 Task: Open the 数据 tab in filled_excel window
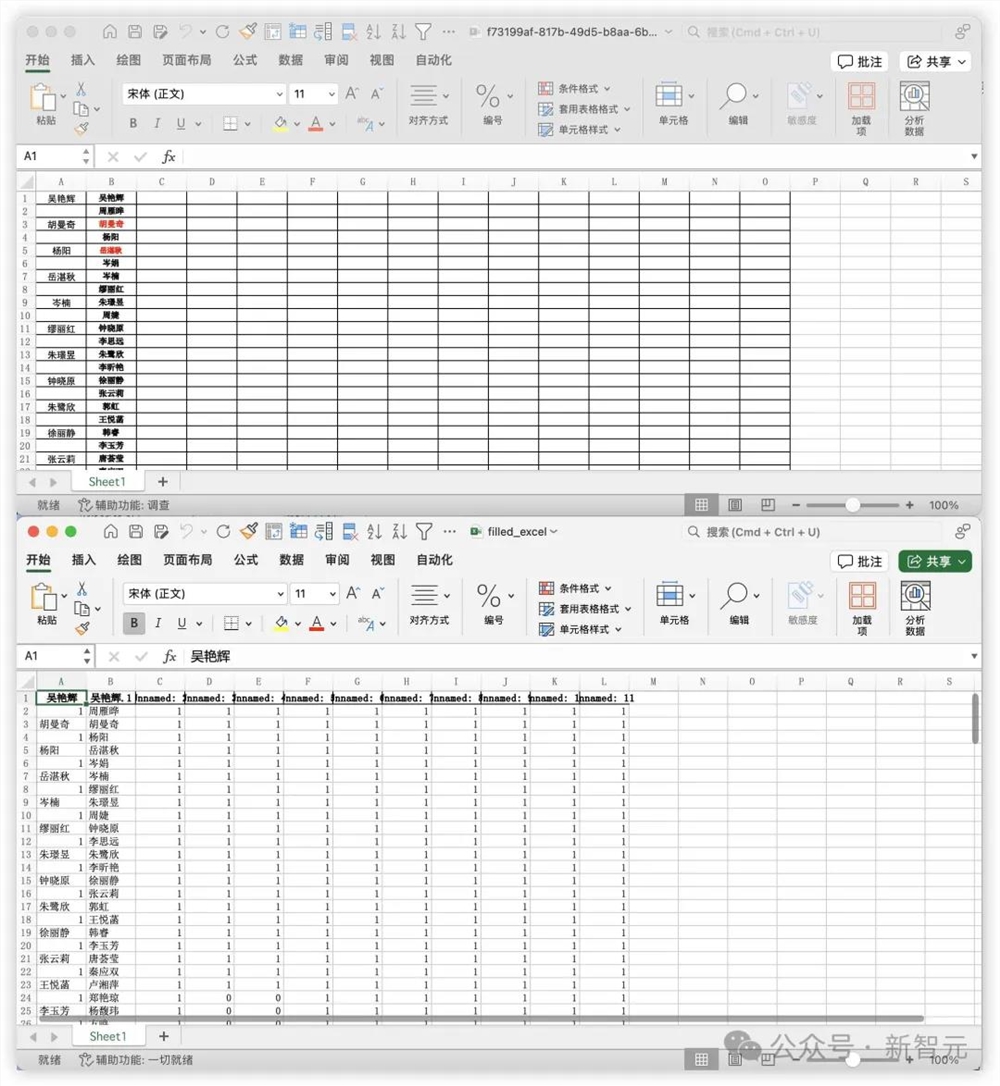click(291, 560)
